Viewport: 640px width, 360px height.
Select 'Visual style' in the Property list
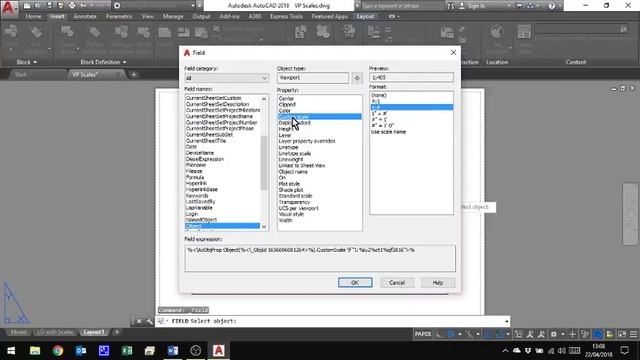(291, 214)
